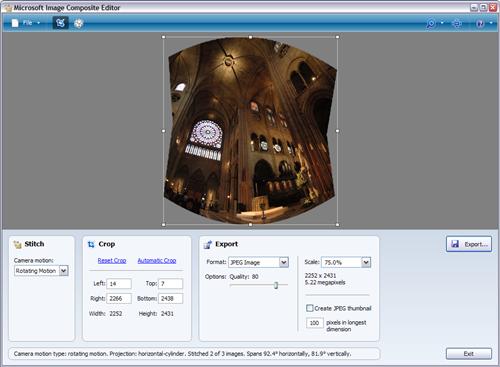Click the thumbnail pixel size field
Screen dimensions: 500x367
point(314,323)
